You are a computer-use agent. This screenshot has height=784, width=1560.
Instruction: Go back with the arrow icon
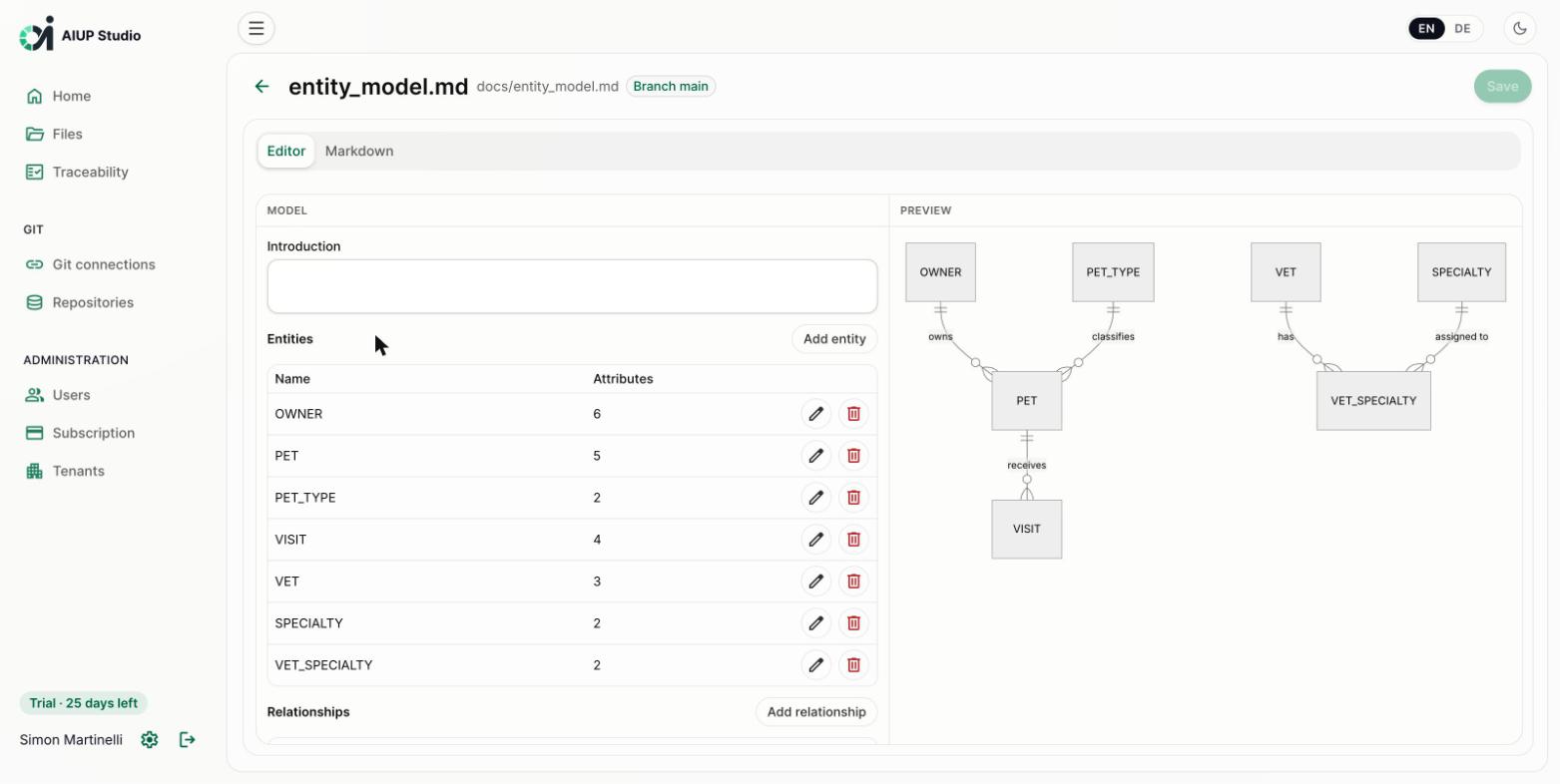point(261,87)
